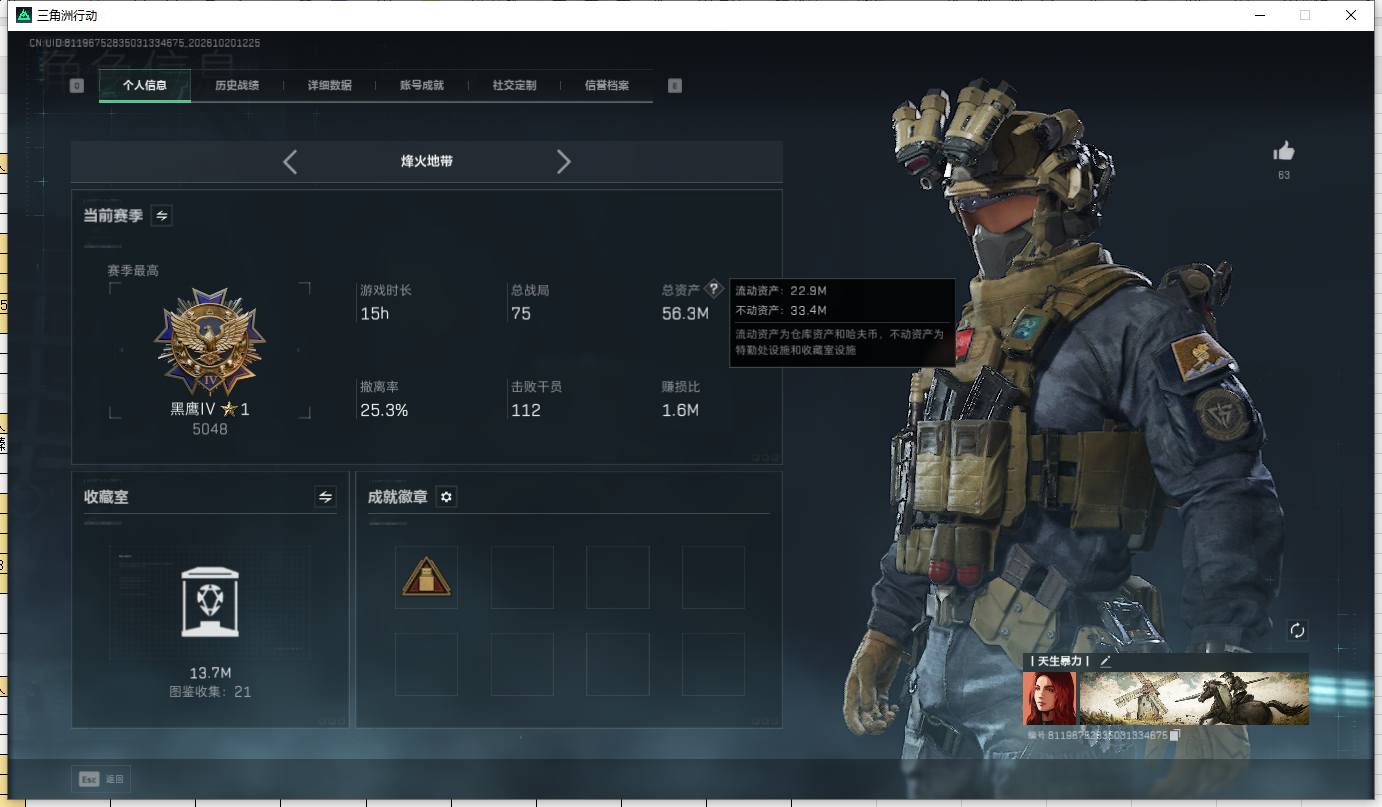Swap the 收藏室 collection room display
The height and width of the screenshot is (807, 1382).
pos(325,496)
